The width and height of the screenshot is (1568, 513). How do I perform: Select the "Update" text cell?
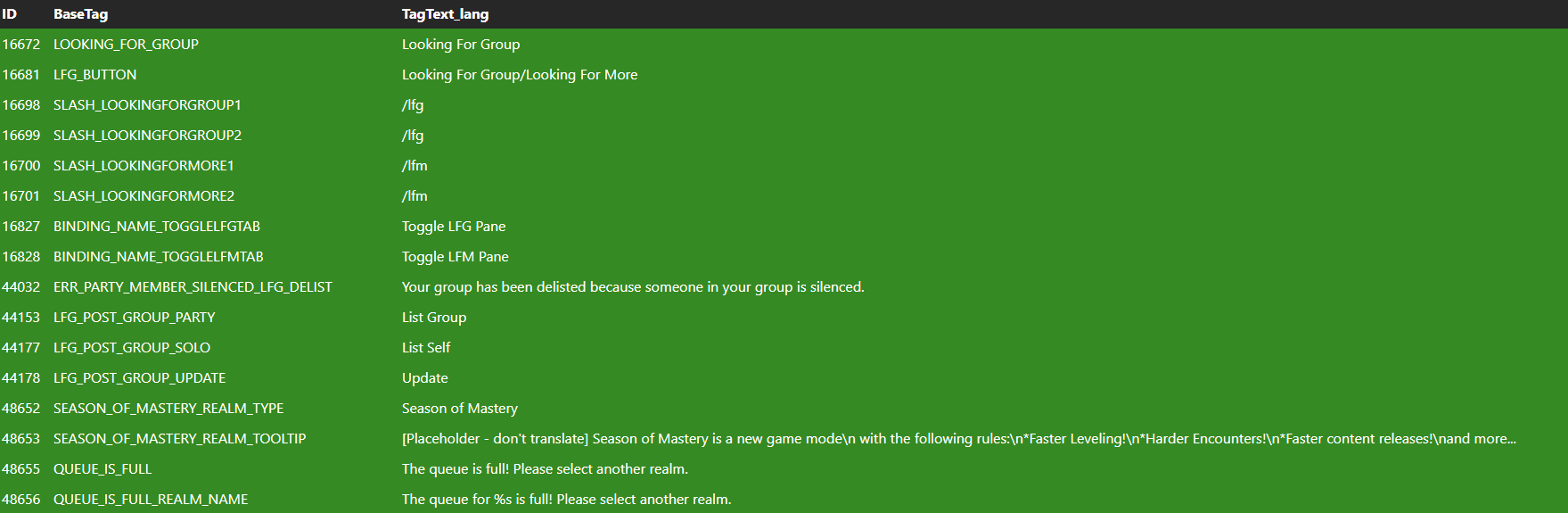click(x=425, y=378)
